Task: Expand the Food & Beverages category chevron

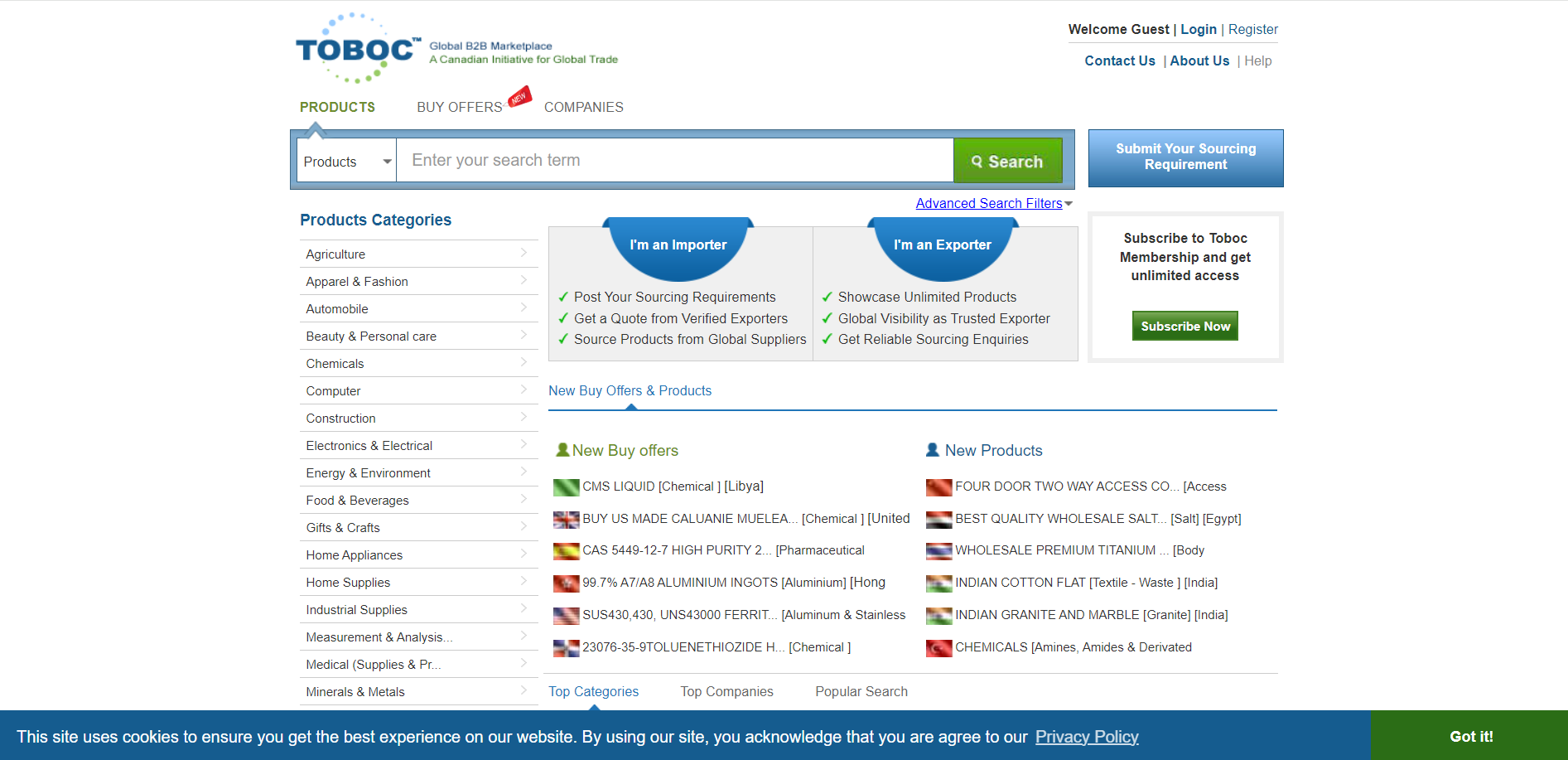Action: [x=523, y=499]
